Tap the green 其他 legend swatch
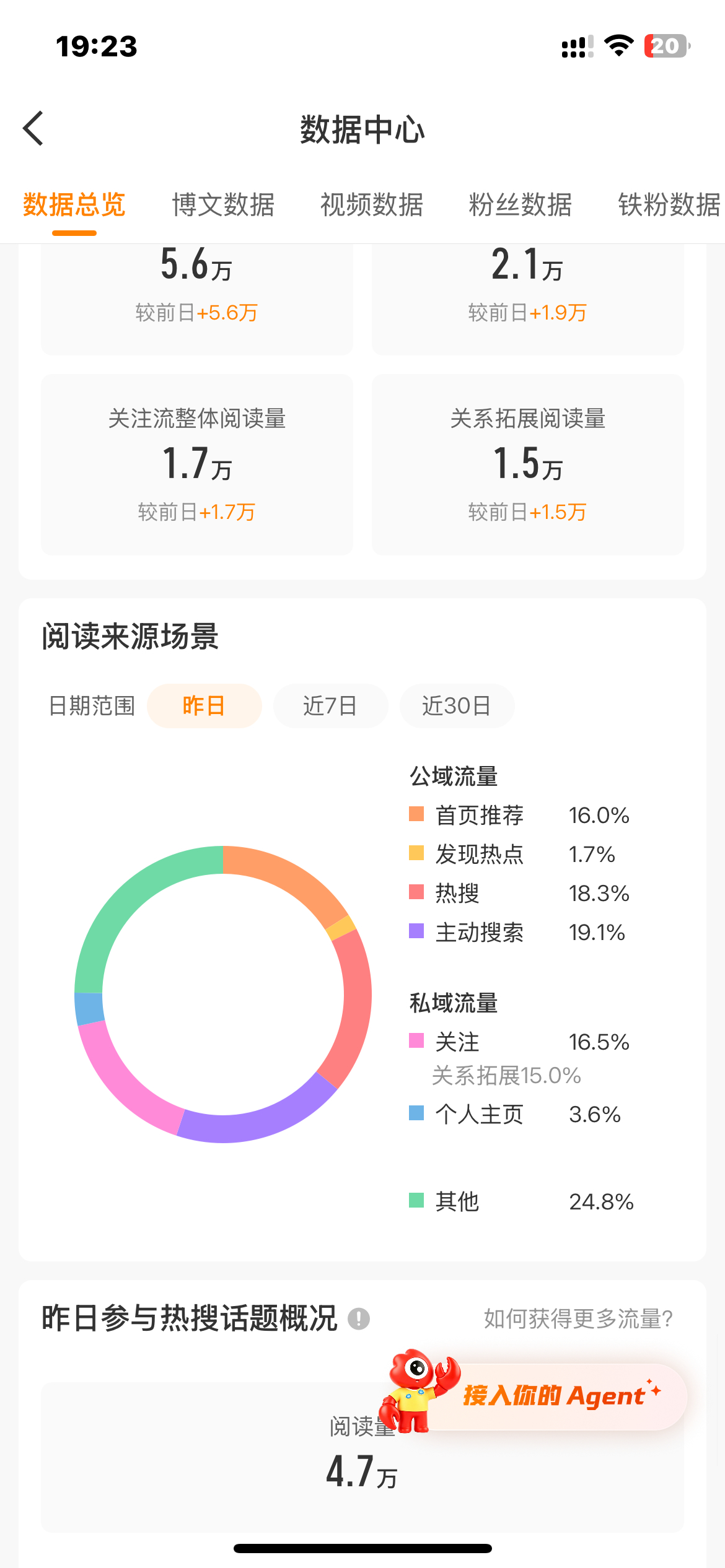725x1568 pixels. [x=416, y=1201]
